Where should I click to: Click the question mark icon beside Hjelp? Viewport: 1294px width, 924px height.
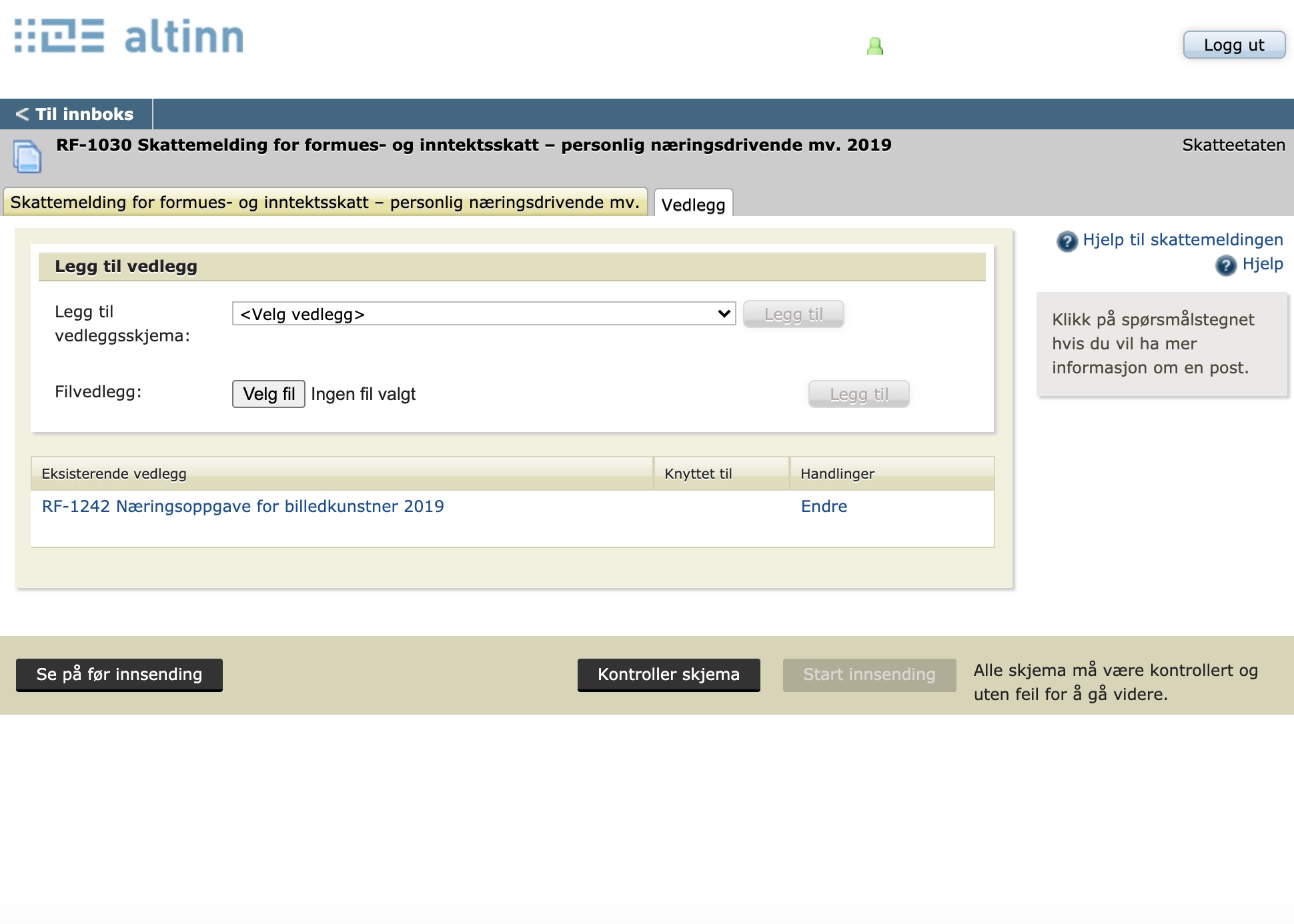[x=1225, y=265]
